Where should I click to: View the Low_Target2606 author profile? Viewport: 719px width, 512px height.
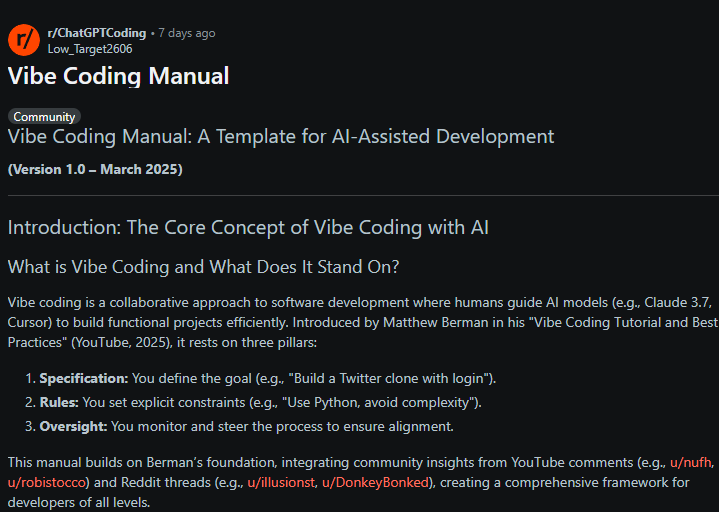click(x=90, y=49)
